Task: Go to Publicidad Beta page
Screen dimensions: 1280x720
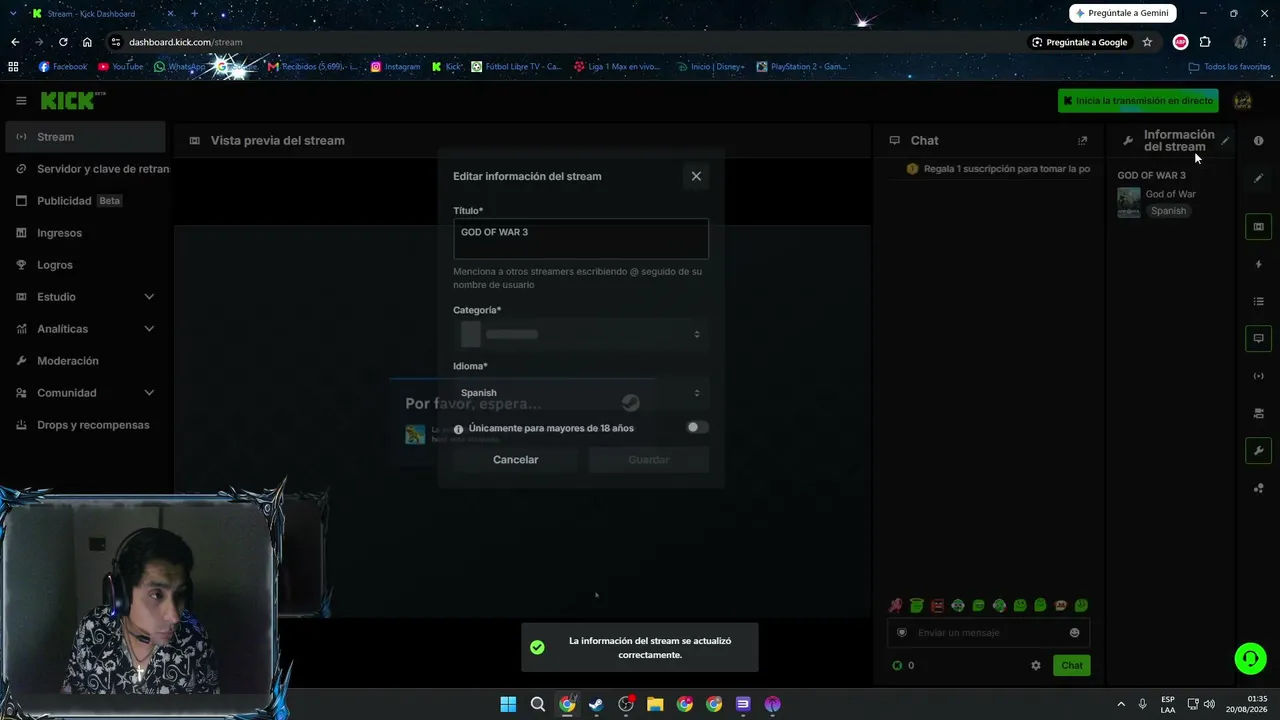Action: 85,201
